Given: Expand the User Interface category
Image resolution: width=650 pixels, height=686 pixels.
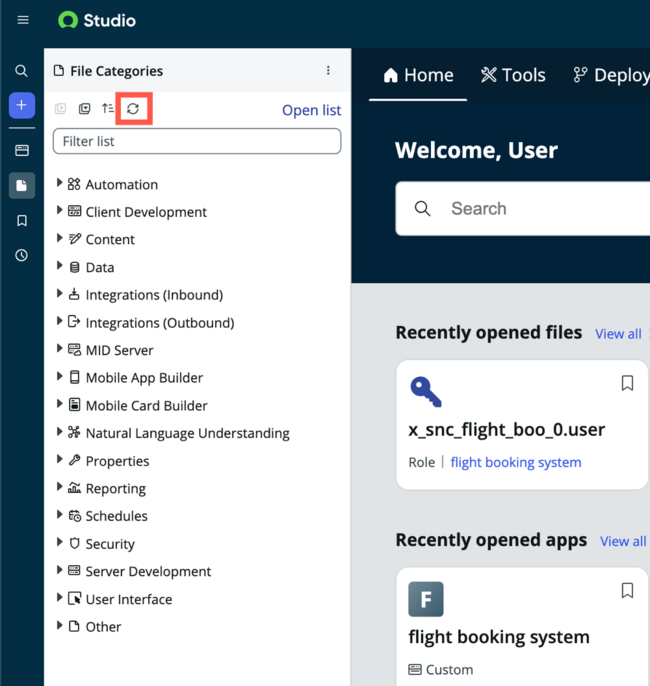Looking at the screenshot, I should tap(59, 598).
